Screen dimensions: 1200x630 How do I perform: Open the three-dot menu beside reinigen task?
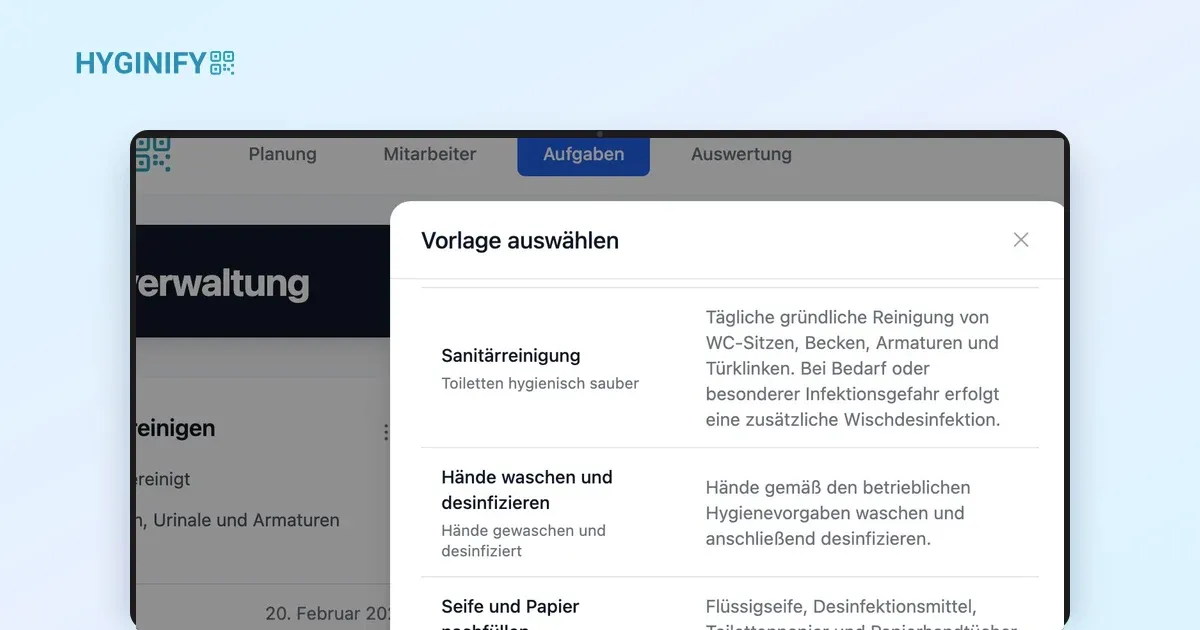[x=385, y=432]
